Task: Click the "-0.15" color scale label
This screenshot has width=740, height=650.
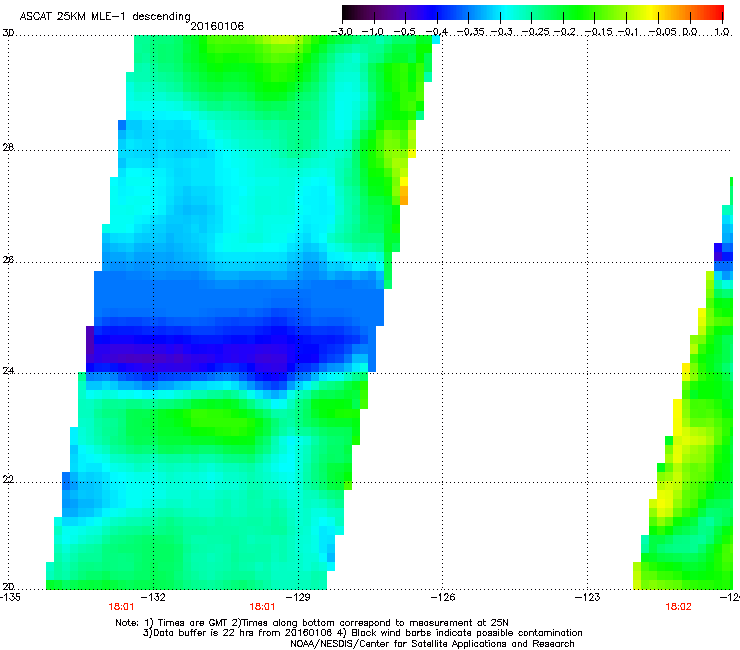Action: click(x=598, y=32)
